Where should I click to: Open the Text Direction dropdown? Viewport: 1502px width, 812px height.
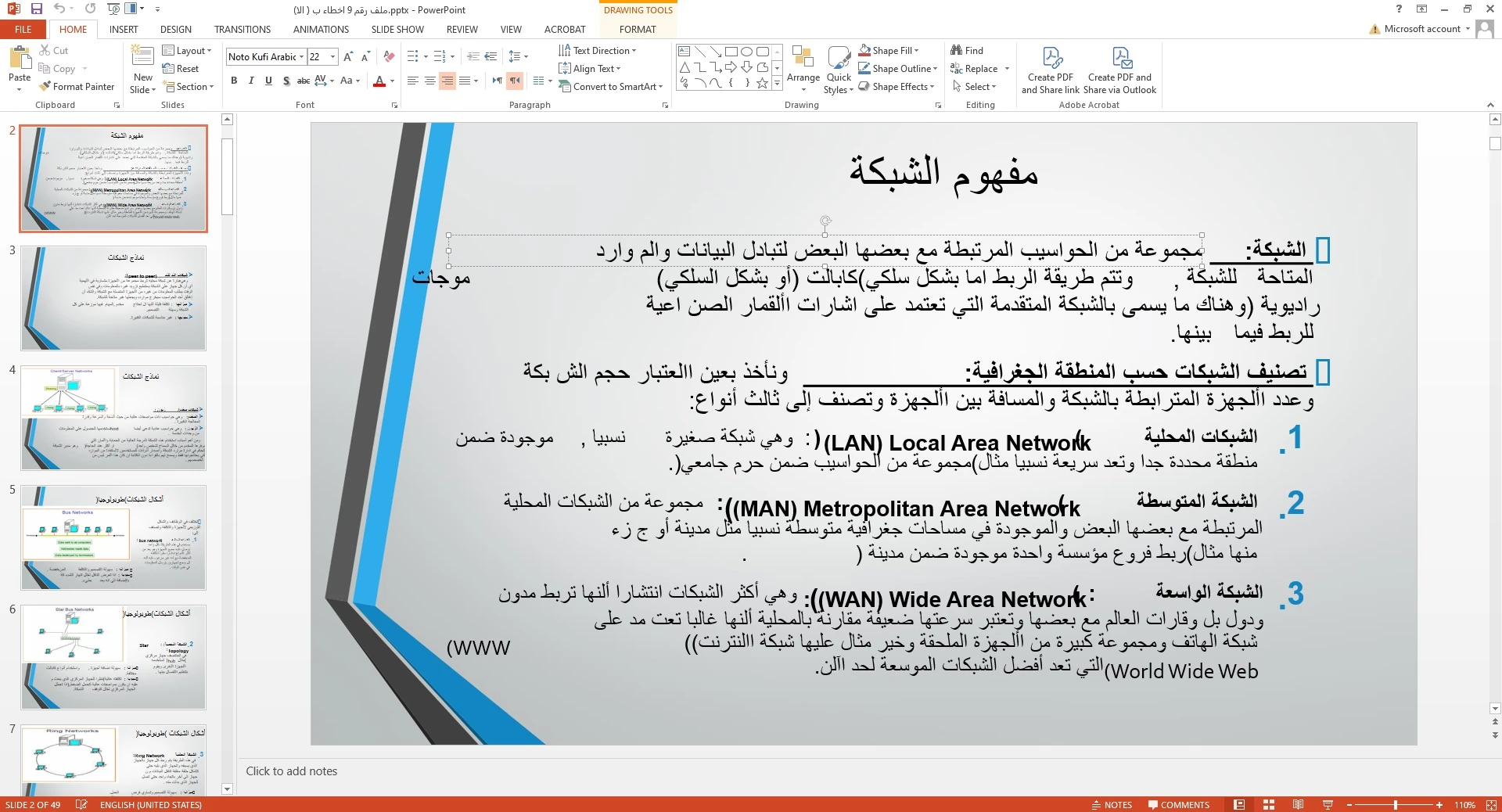[x=598, y=50]
